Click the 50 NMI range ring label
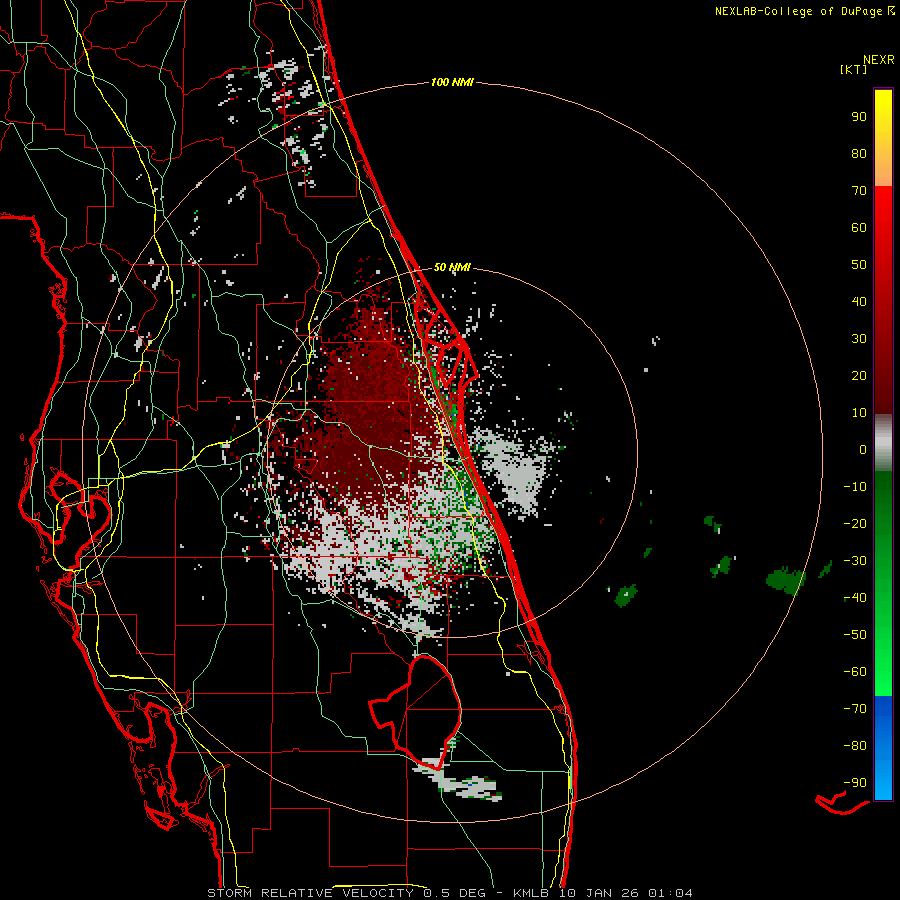 click(452, 267)
